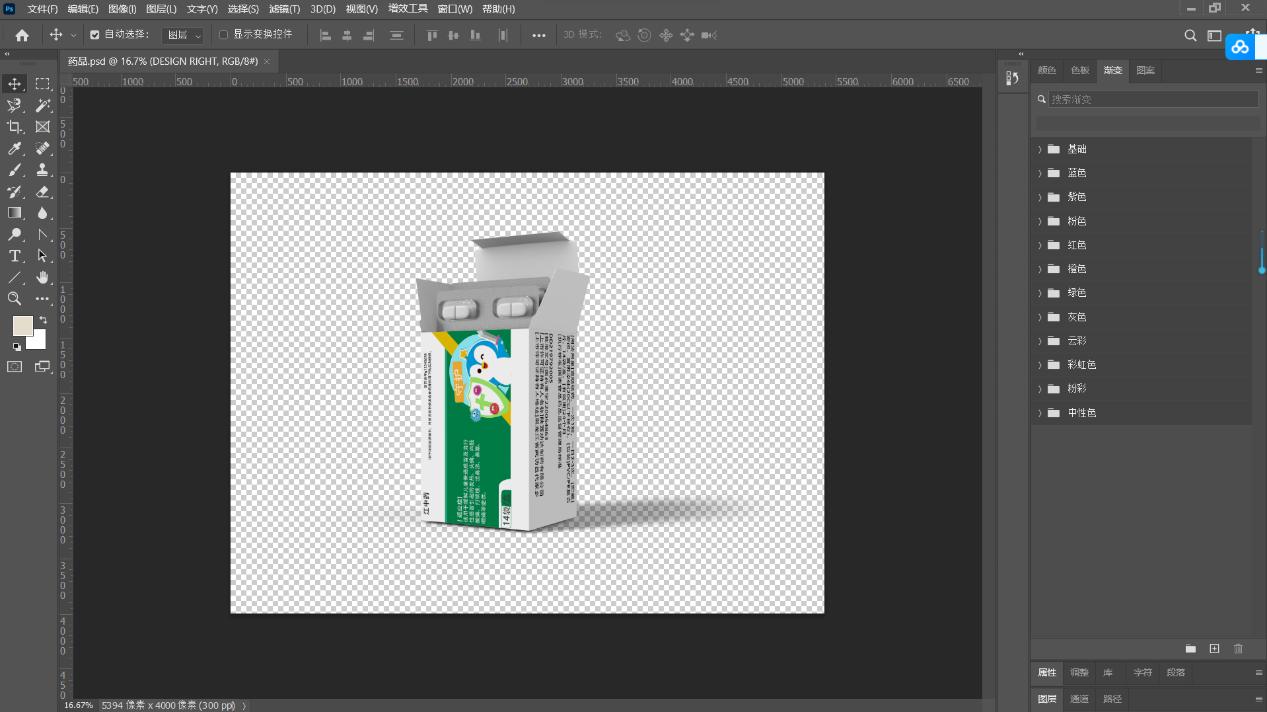1267x712 pixels.
Task: Expand the 彩虹色 gradient folder
Action: 1040,365
